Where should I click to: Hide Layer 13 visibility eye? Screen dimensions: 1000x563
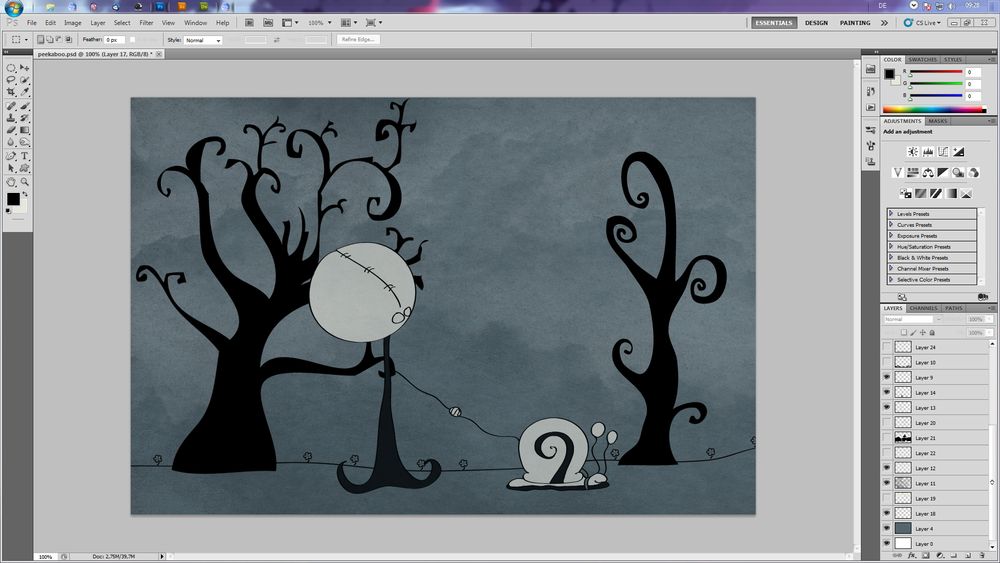(x=886, y=407)
